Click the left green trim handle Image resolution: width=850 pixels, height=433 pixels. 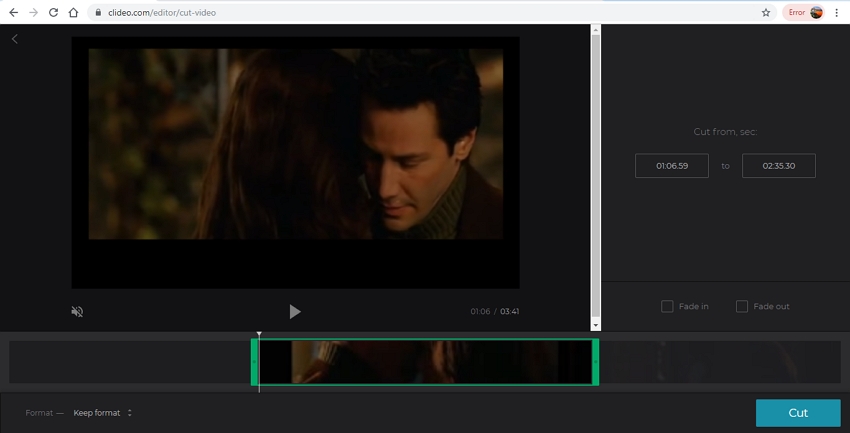[254, 362]
